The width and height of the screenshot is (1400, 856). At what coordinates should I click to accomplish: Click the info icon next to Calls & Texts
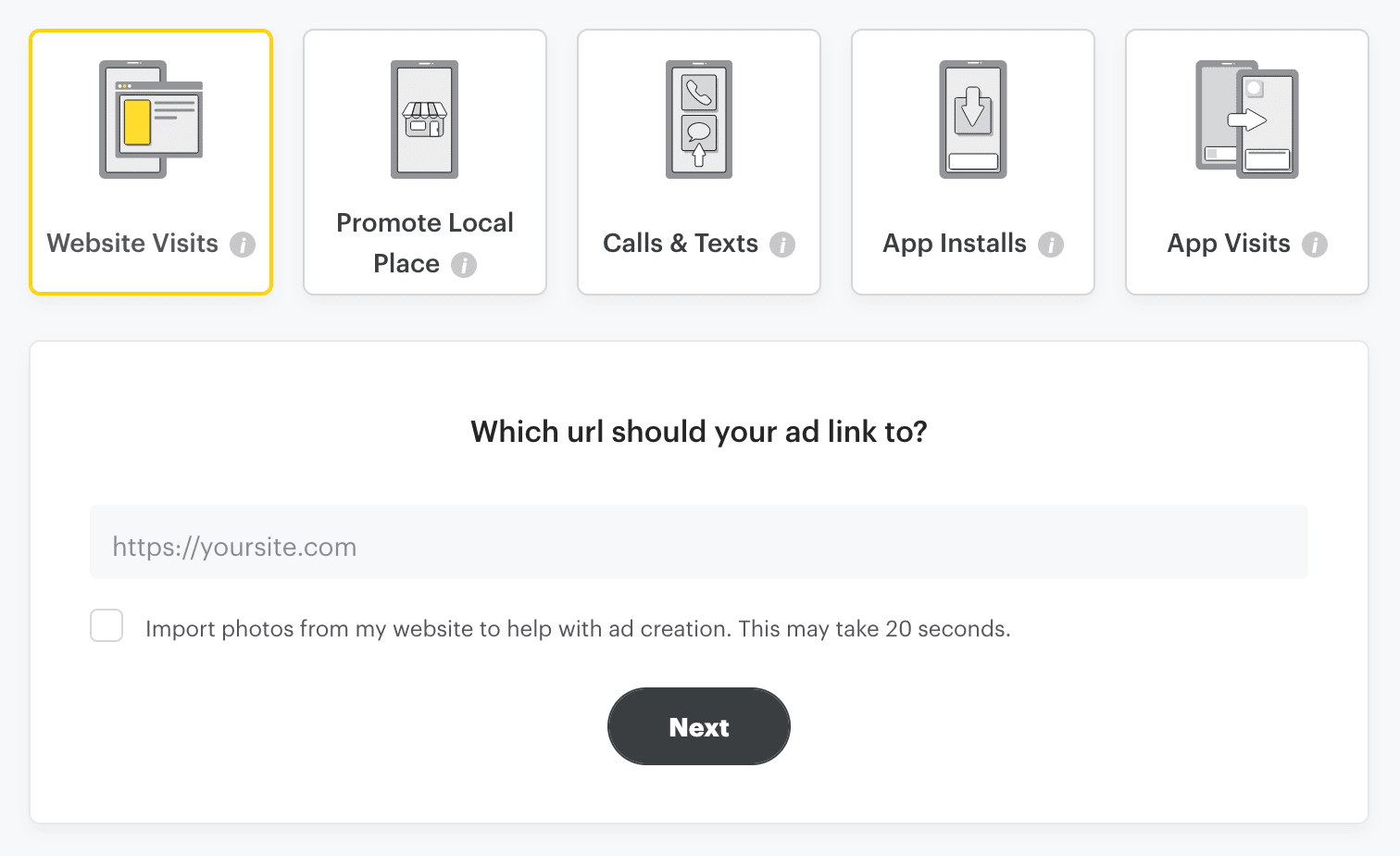784,245
